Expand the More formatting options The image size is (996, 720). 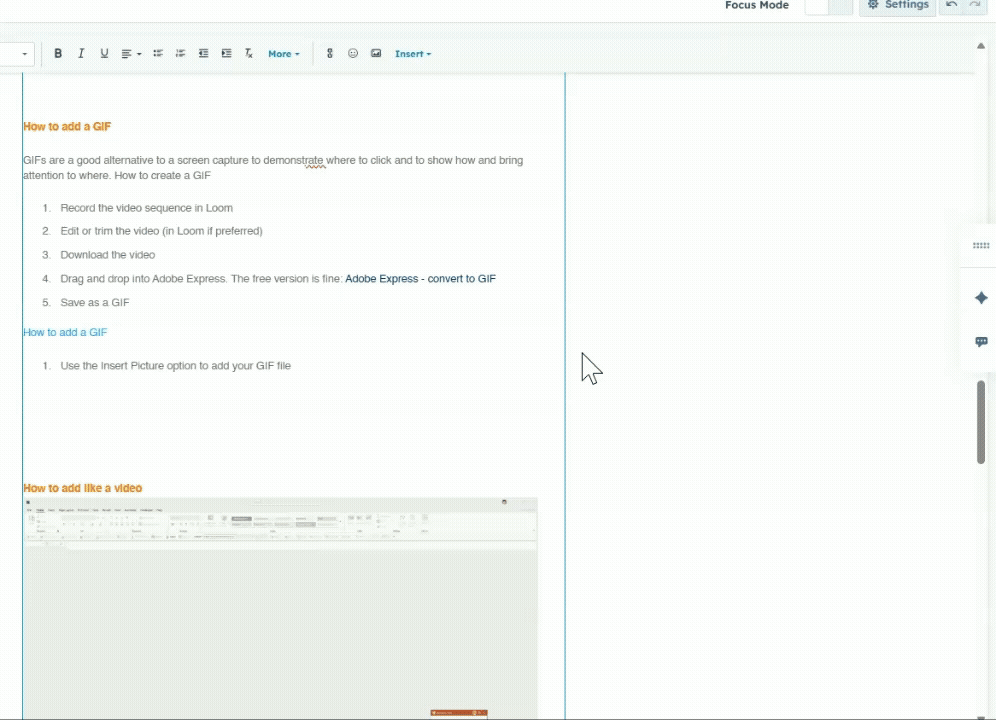pyautogui.click(x=283, y=53)
